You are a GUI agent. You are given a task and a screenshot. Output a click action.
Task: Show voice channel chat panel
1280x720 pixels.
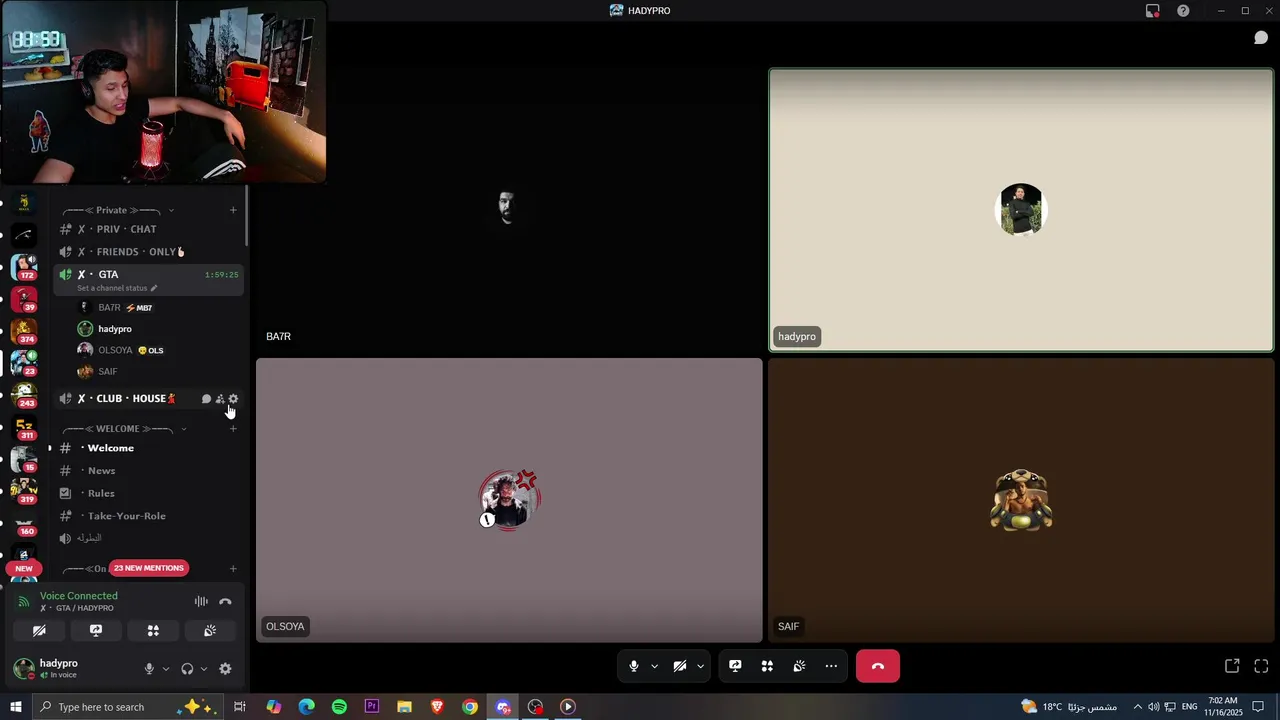click(1261, 38)
